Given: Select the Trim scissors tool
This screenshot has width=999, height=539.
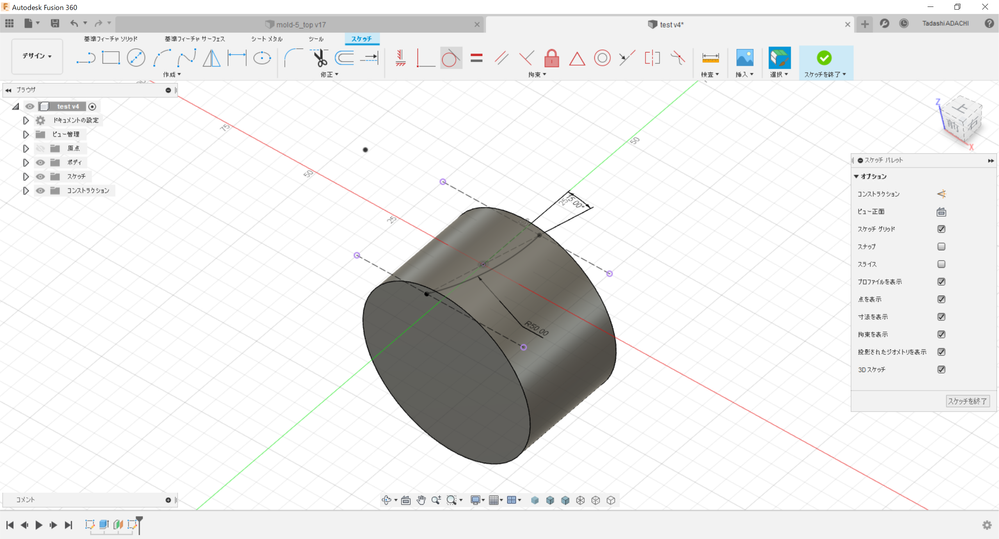Looking at the screenshot, I should 320,58.
